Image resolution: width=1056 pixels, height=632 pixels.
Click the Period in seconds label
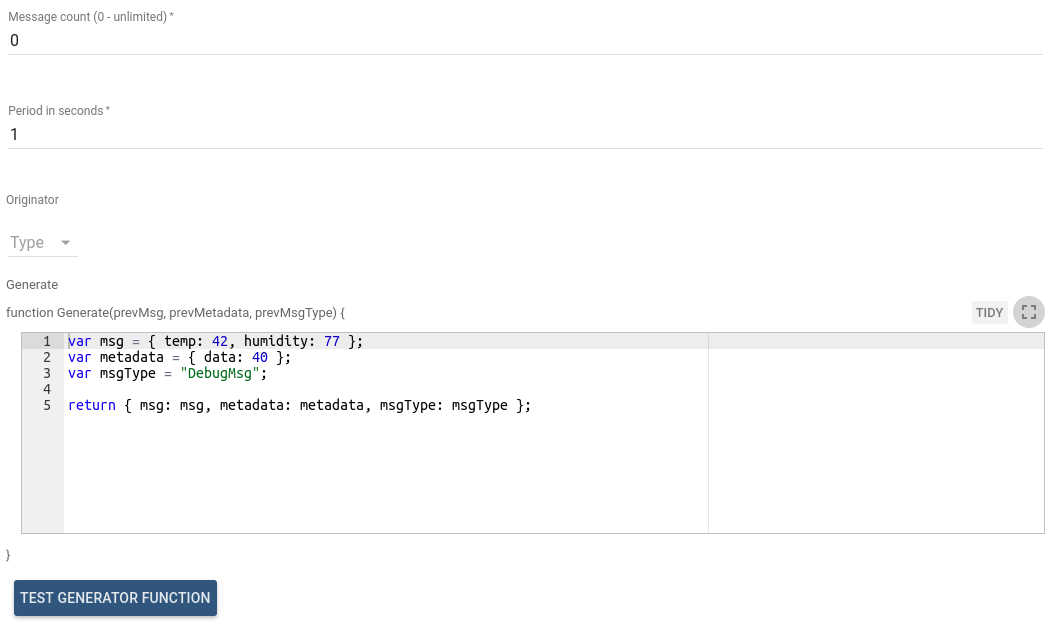59,110
